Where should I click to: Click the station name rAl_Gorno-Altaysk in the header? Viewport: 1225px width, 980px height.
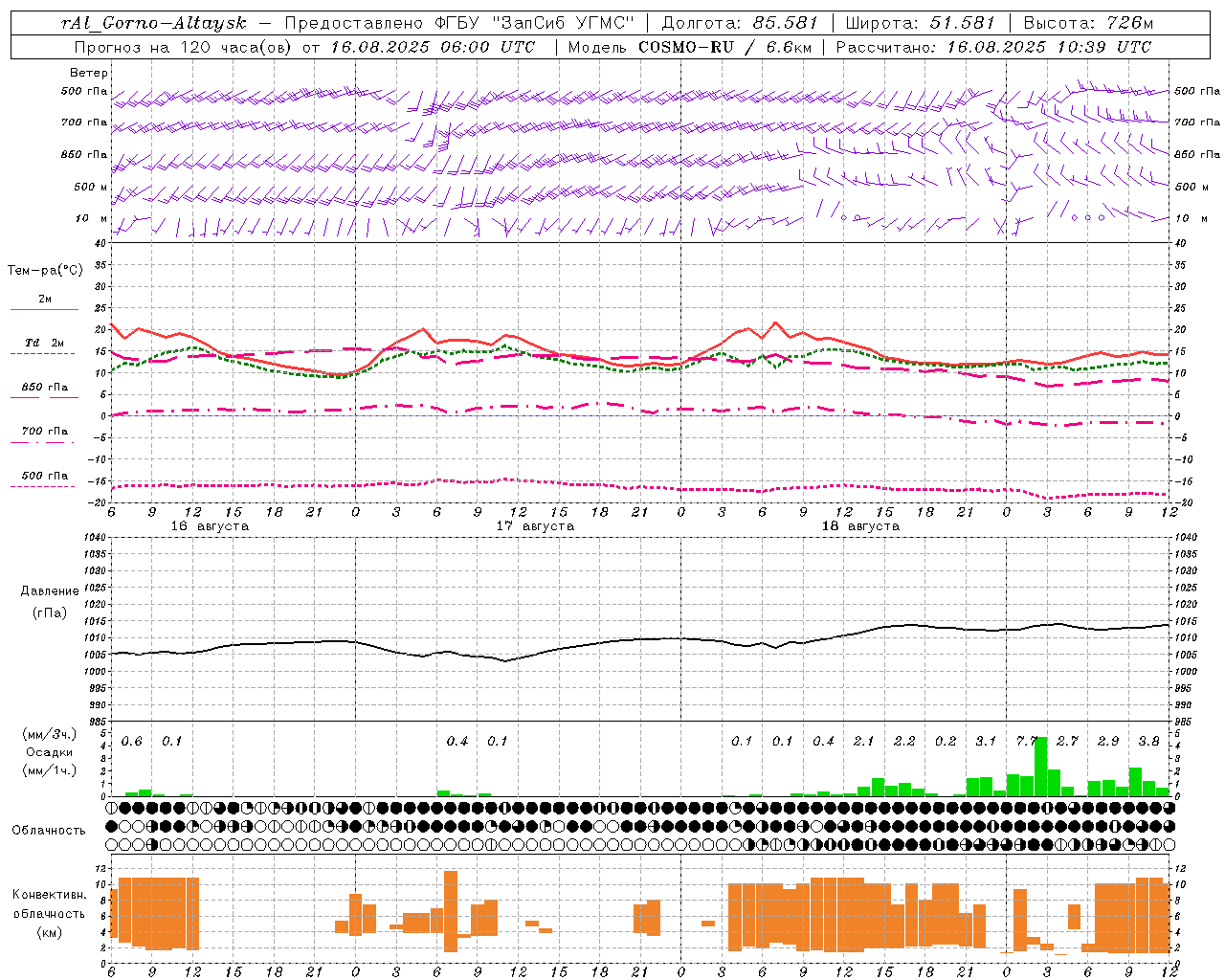point(154,23)
